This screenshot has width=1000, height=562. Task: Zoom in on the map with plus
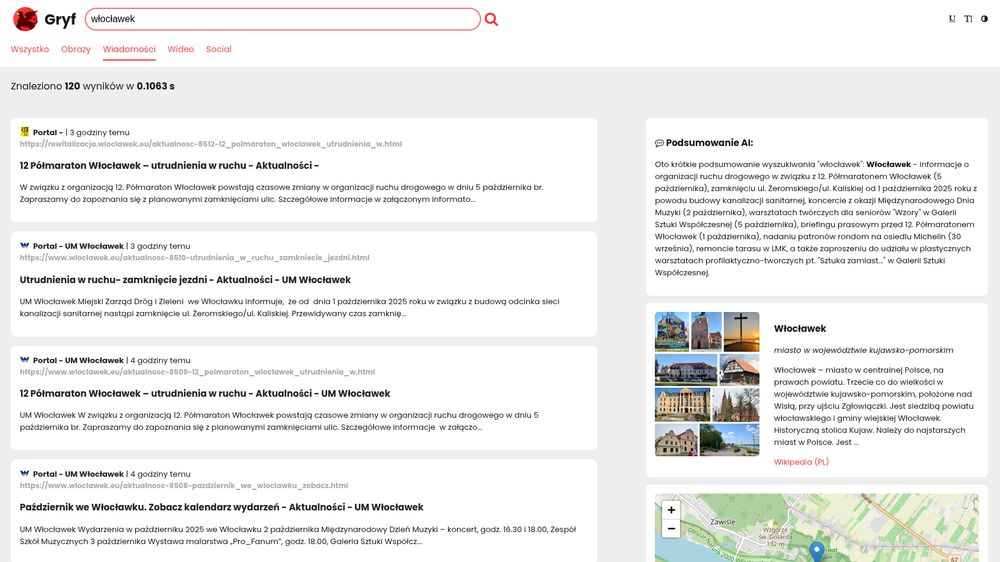[671, 510]
